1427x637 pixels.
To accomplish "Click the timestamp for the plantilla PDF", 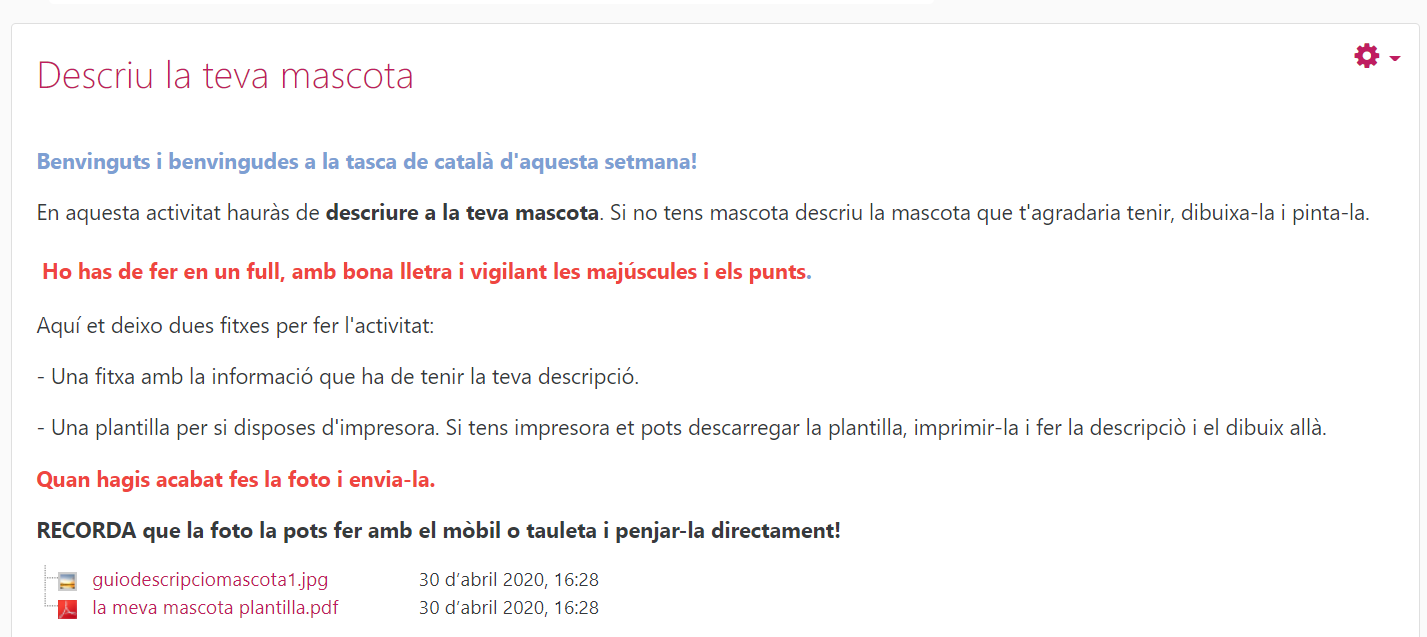I will click(x=508, y=607).
